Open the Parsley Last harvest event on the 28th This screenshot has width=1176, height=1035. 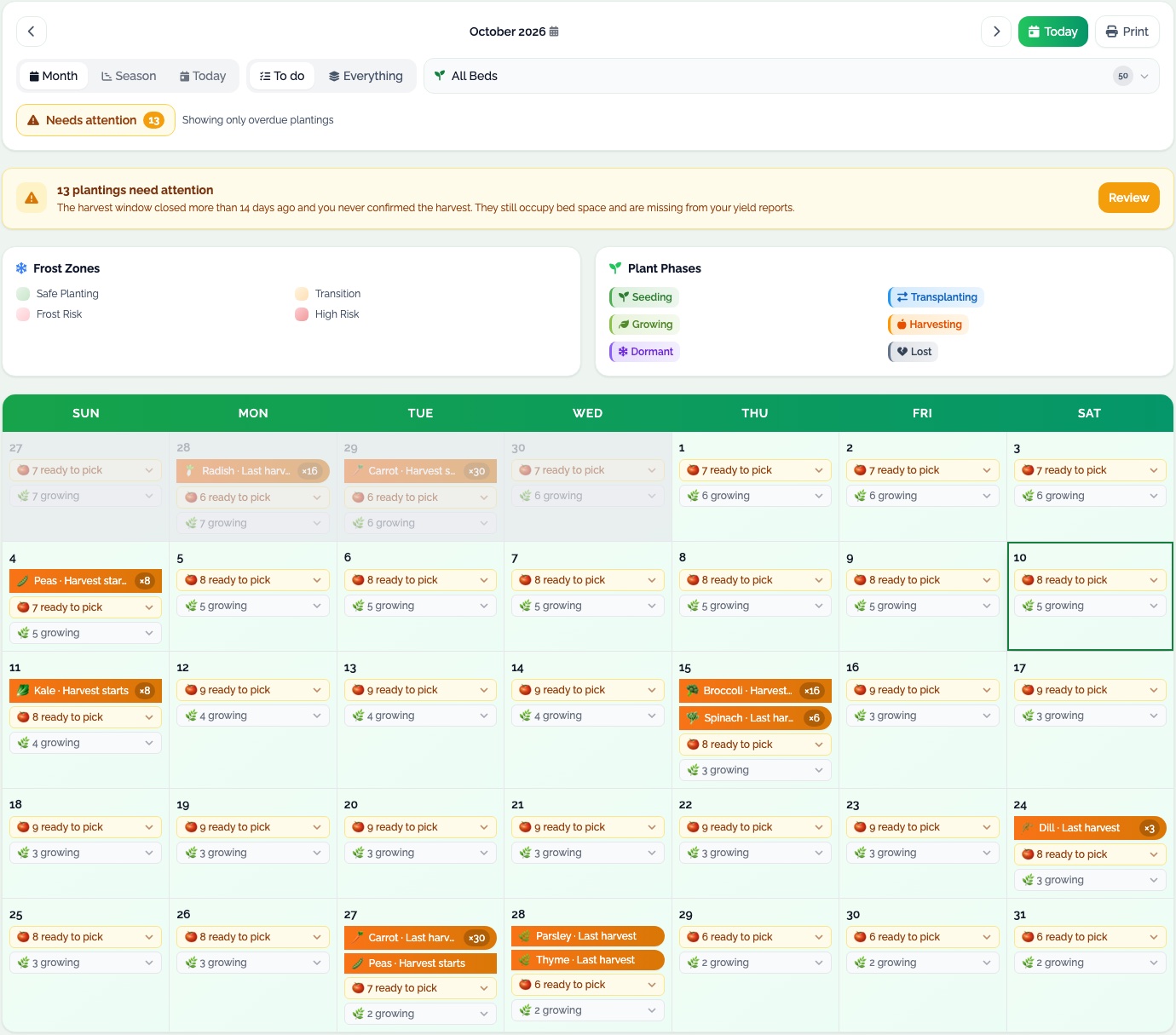[588, 936]
